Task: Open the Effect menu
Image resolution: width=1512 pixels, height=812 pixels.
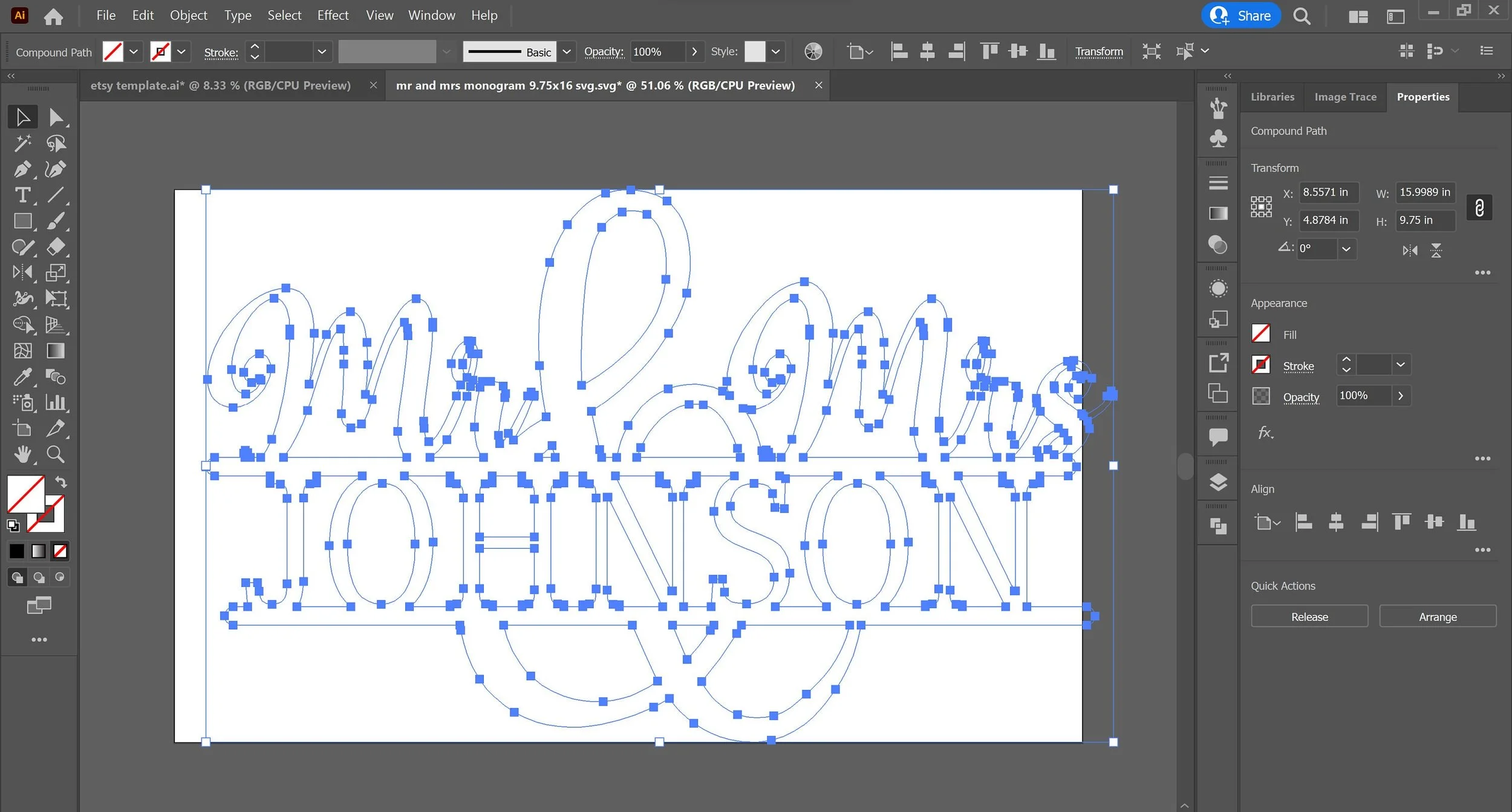Action: [x=333, y=15]
